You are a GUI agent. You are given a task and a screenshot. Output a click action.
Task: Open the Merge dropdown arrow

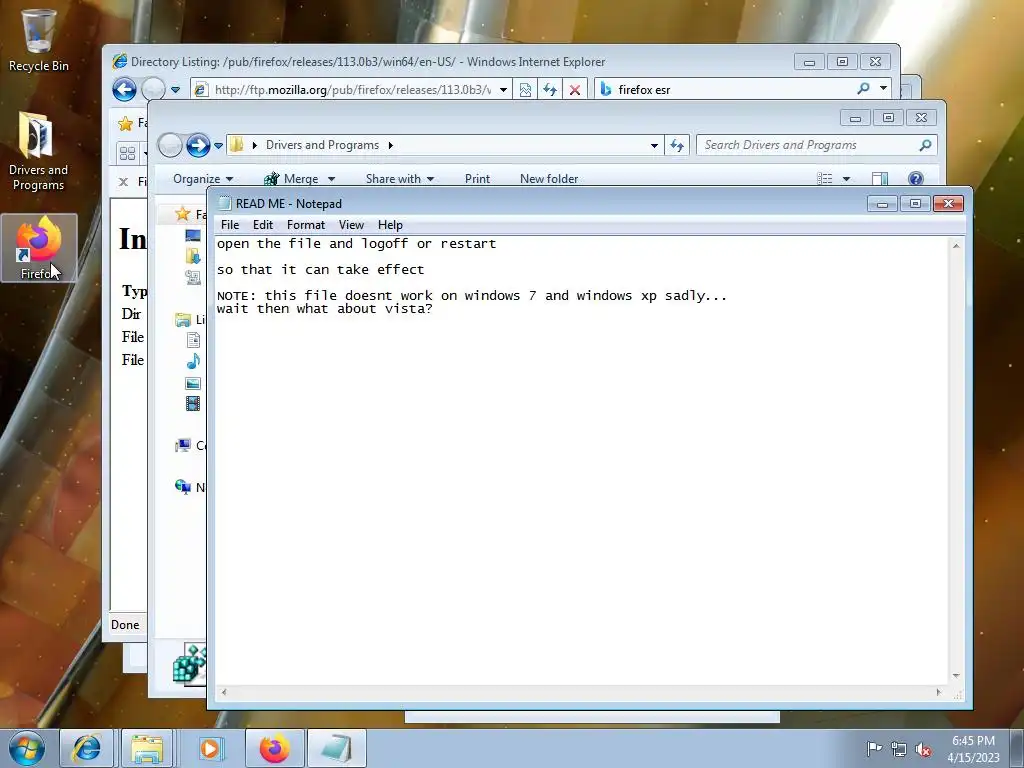(331, 179)
